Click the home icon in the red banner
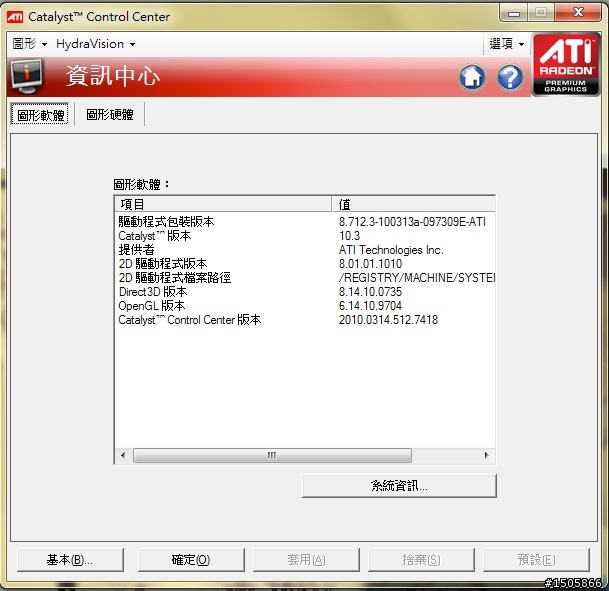Screen dimensions: 609x591 (x=472, y=77)
